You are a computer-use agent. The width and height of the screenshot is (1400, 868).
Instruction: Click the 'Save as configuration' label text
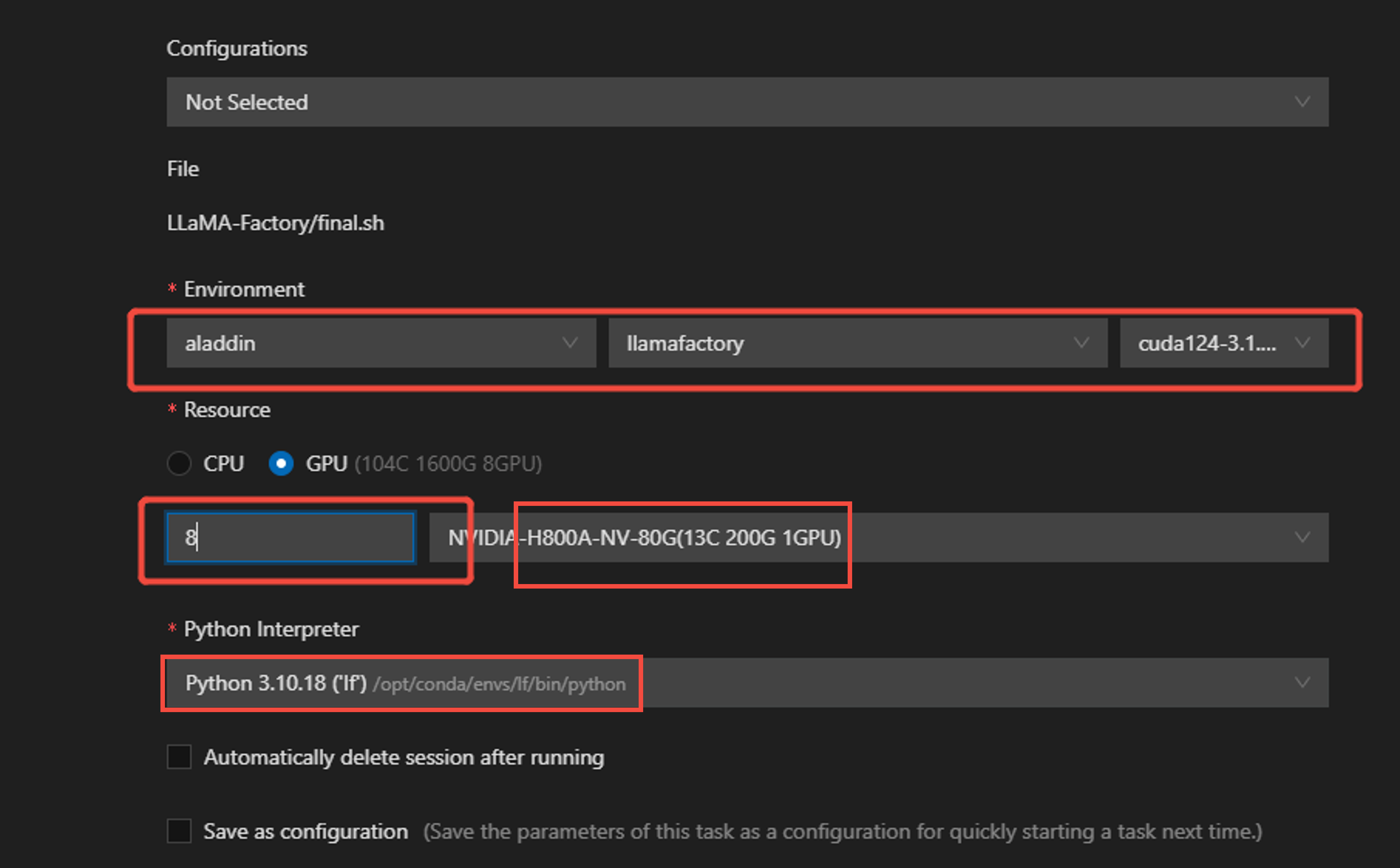coord(306,831)
